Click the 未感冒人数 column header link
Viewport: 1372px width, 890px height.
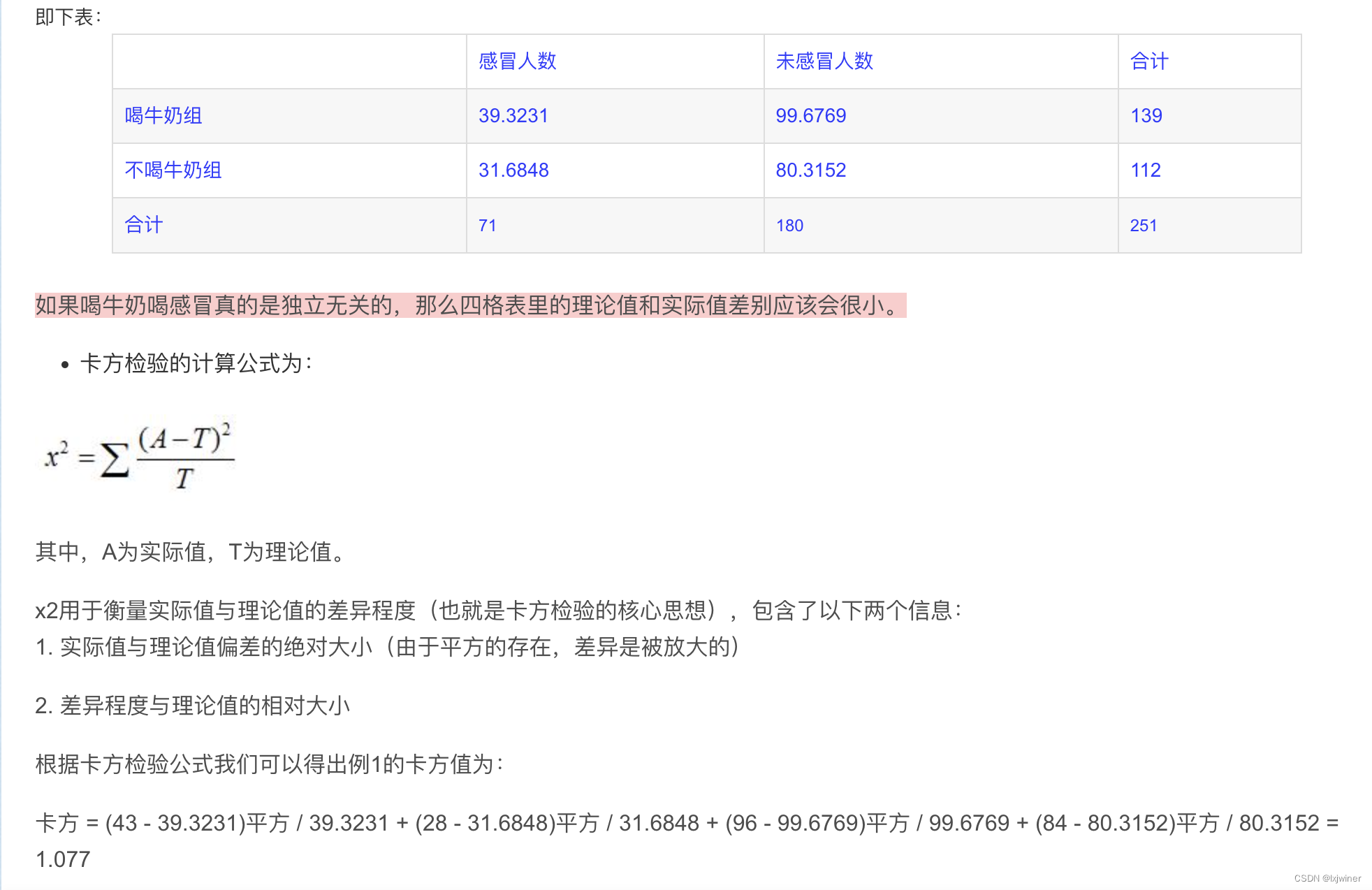point(824,61)
